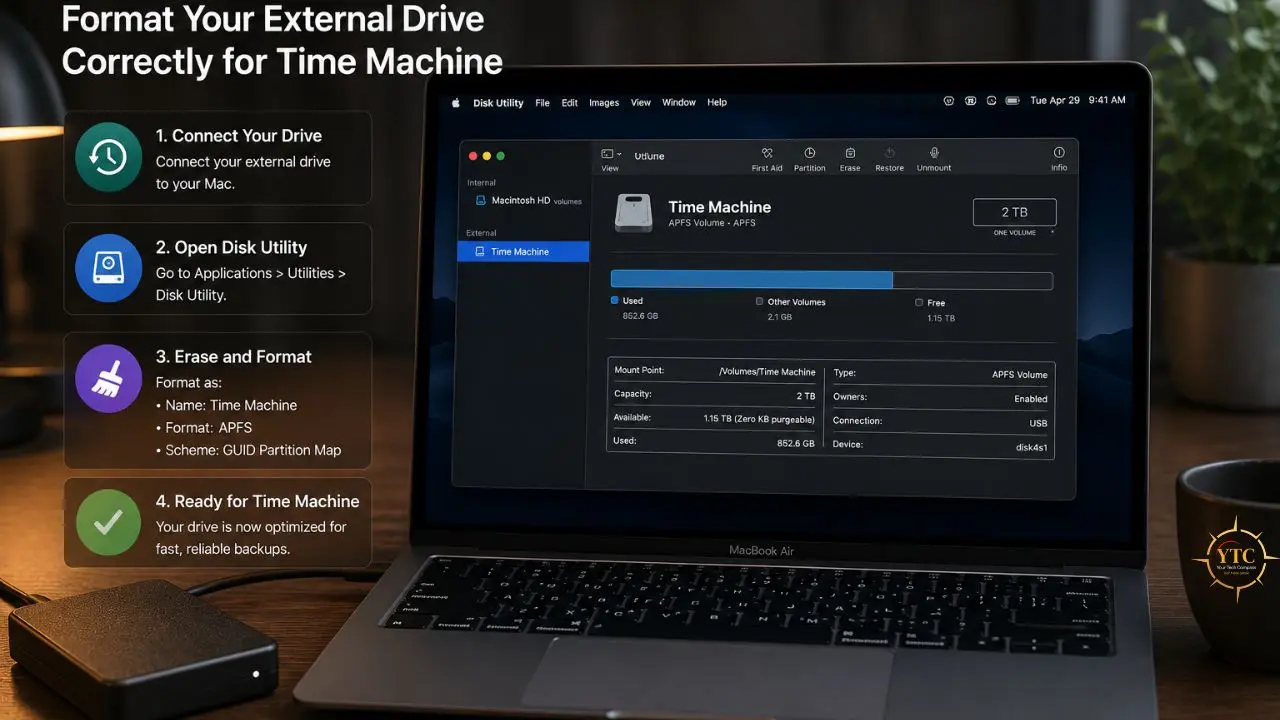Select Macintosh HD in the sidebar

522,201
